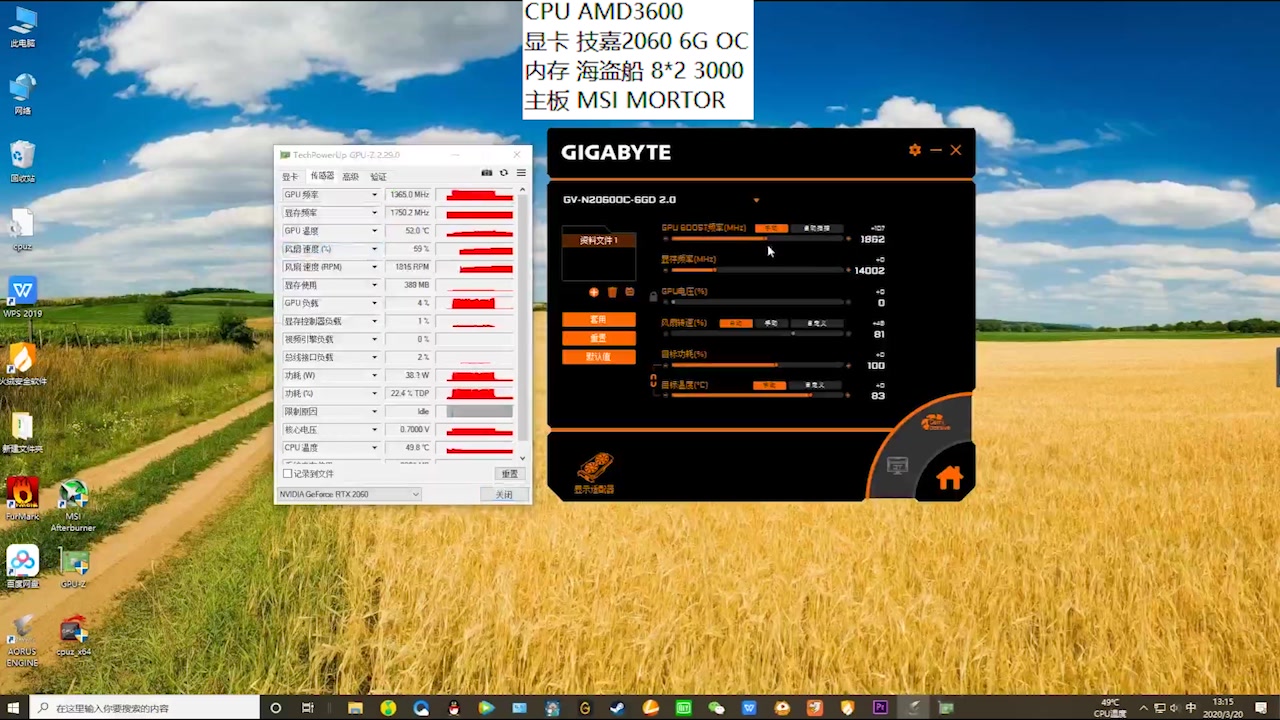Open Premiere Pro from the taskbar
The height and width of the screenshot is (720, 1280).
click(880, 708)
